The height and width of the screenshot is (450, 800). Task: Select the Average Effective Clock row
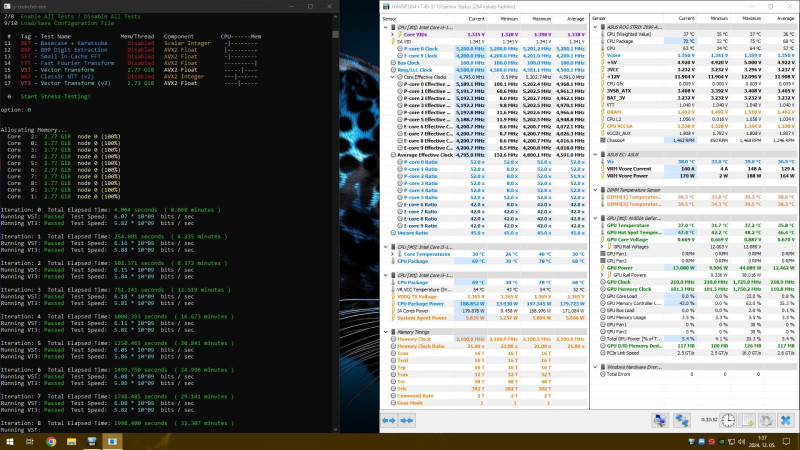tap(485, 155)
